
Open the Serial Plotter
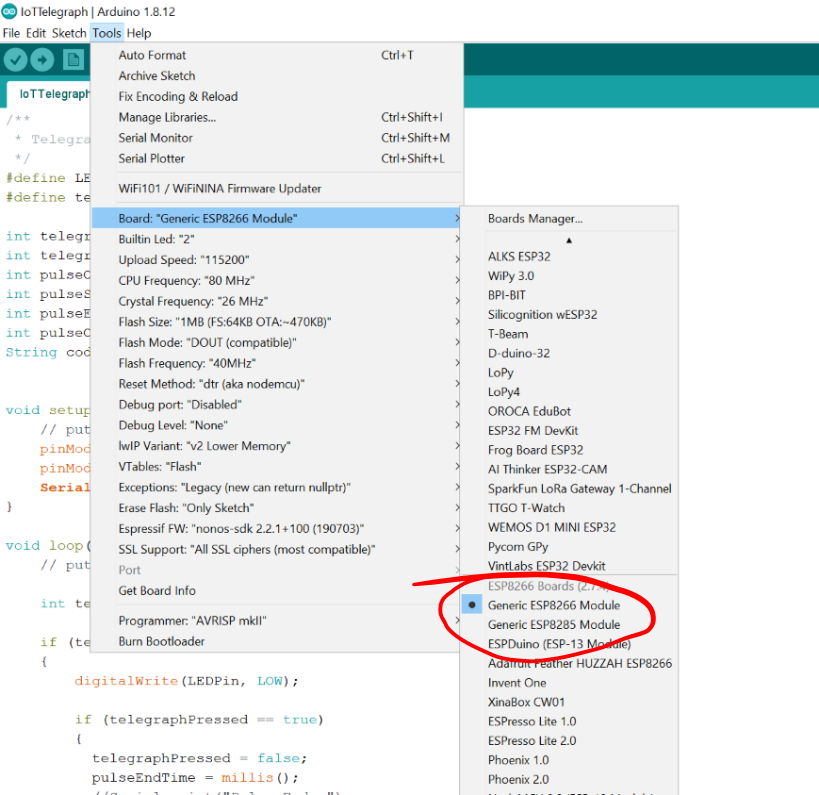click(x=277, y=158)
